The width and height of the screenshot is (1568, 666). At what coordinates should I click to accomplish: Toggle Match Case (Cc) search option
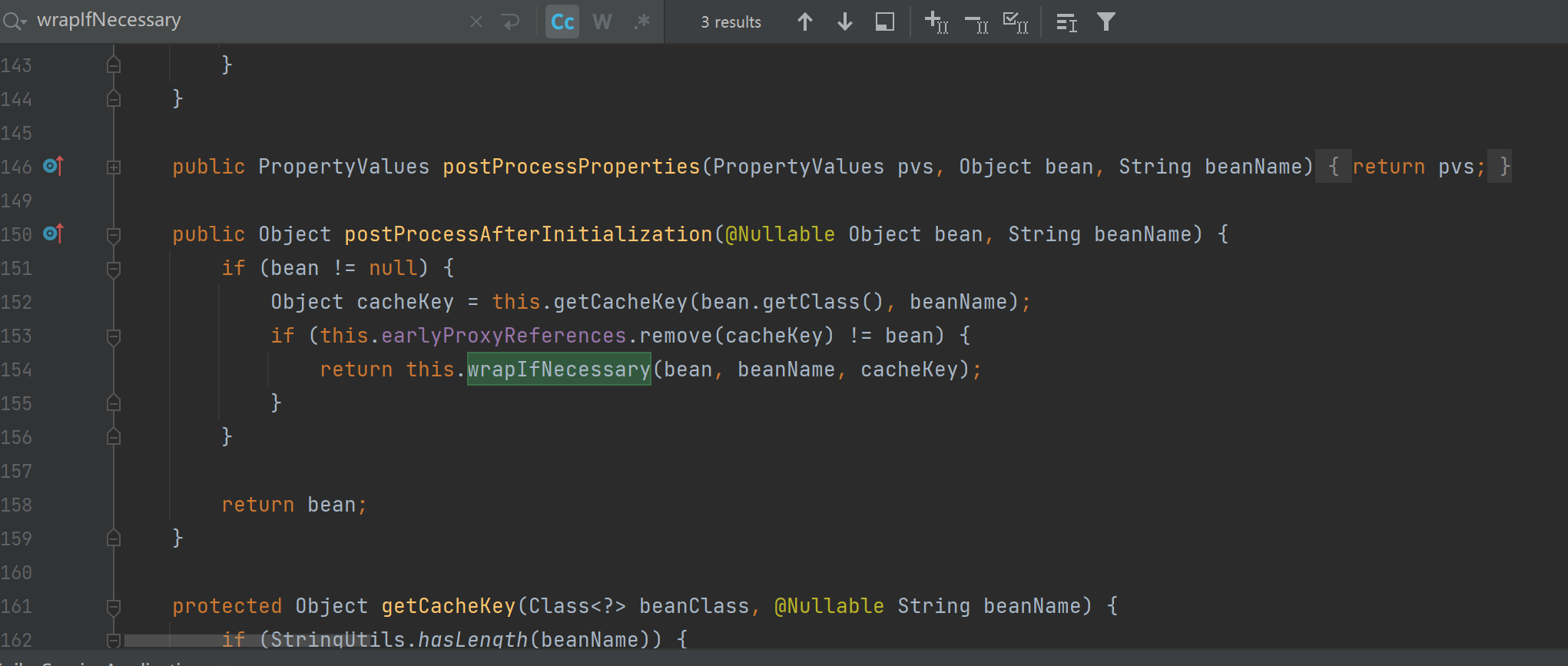(562, 22)
